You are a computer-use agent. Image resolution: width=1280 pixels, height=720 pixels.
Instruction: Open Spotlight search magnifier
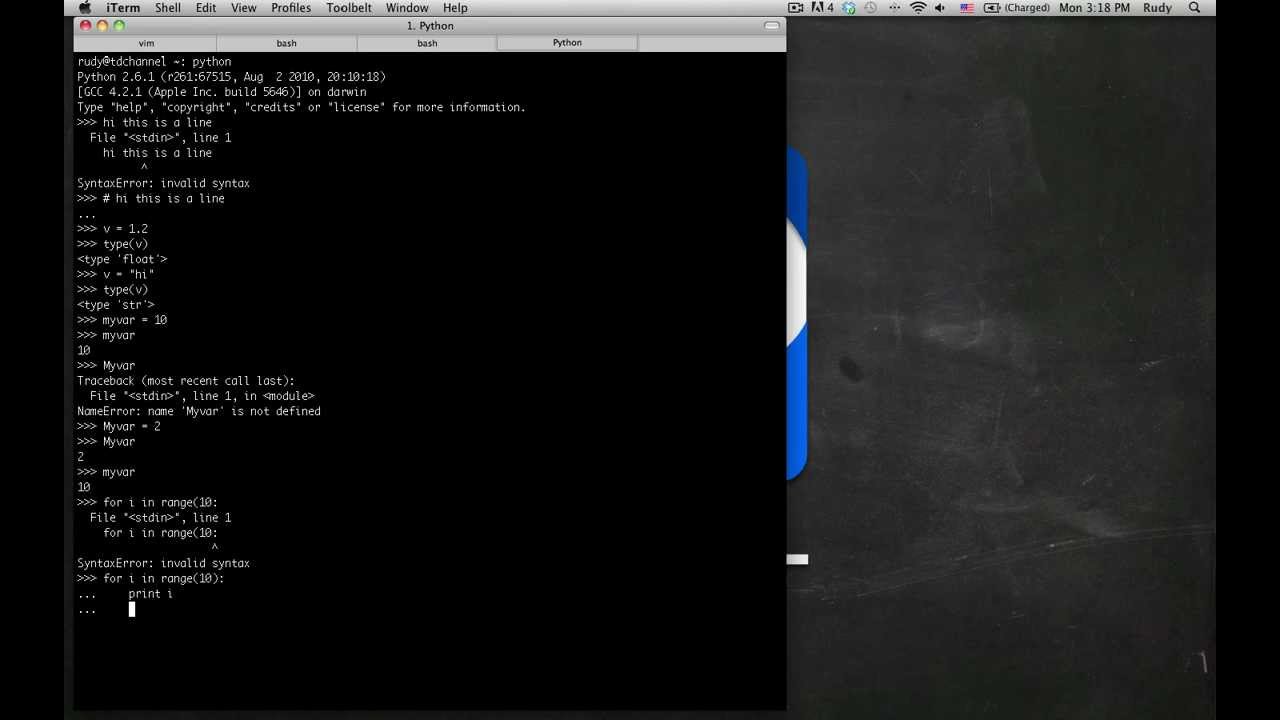1194,8
